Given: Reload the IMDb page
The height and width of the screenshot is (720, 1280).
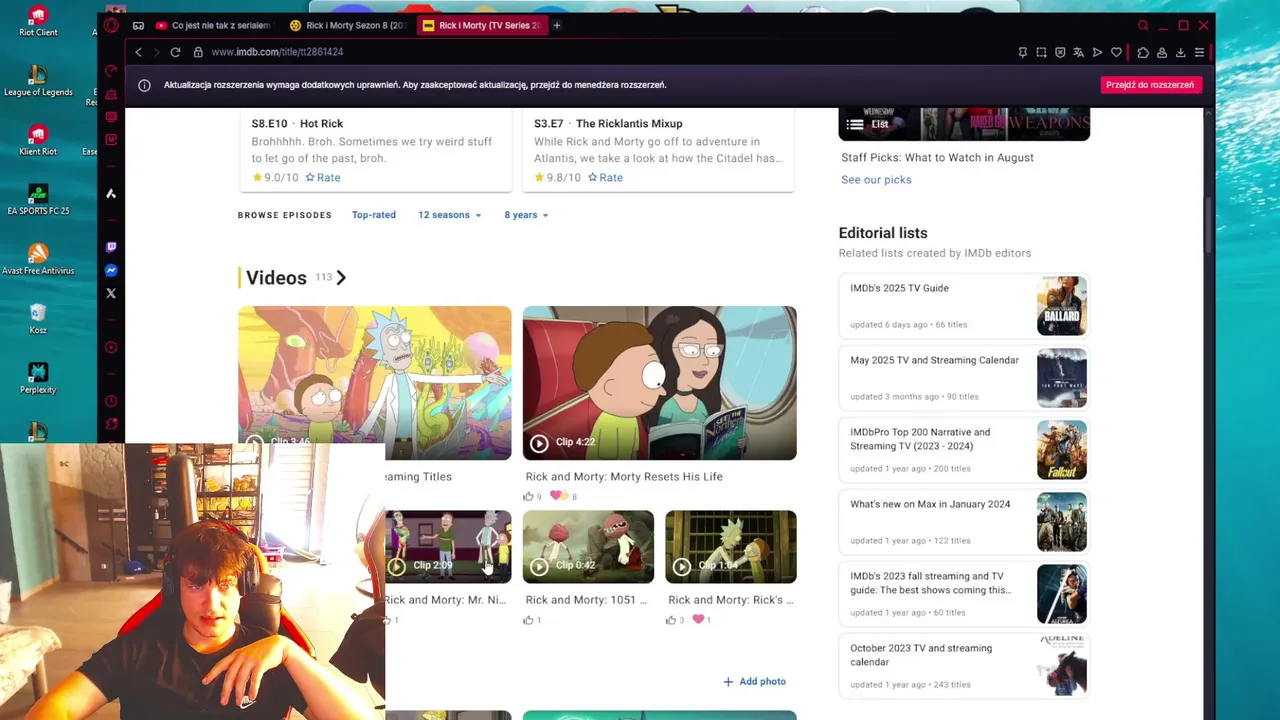Looking at the screenshot, I should pos(175,52).
